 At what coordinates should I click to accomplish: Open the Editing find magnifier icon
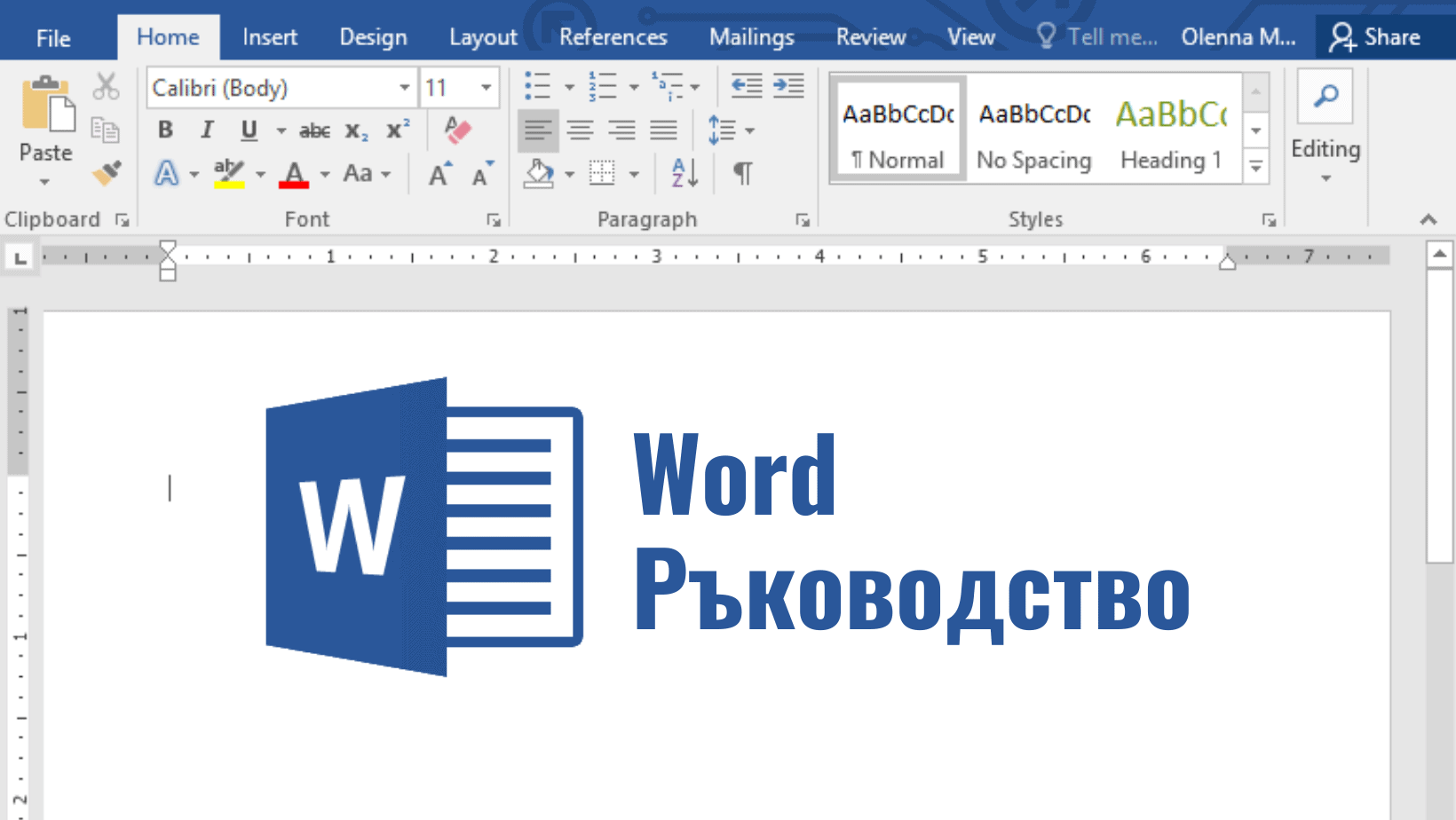pyautogui.click(x=1325, y=96)
